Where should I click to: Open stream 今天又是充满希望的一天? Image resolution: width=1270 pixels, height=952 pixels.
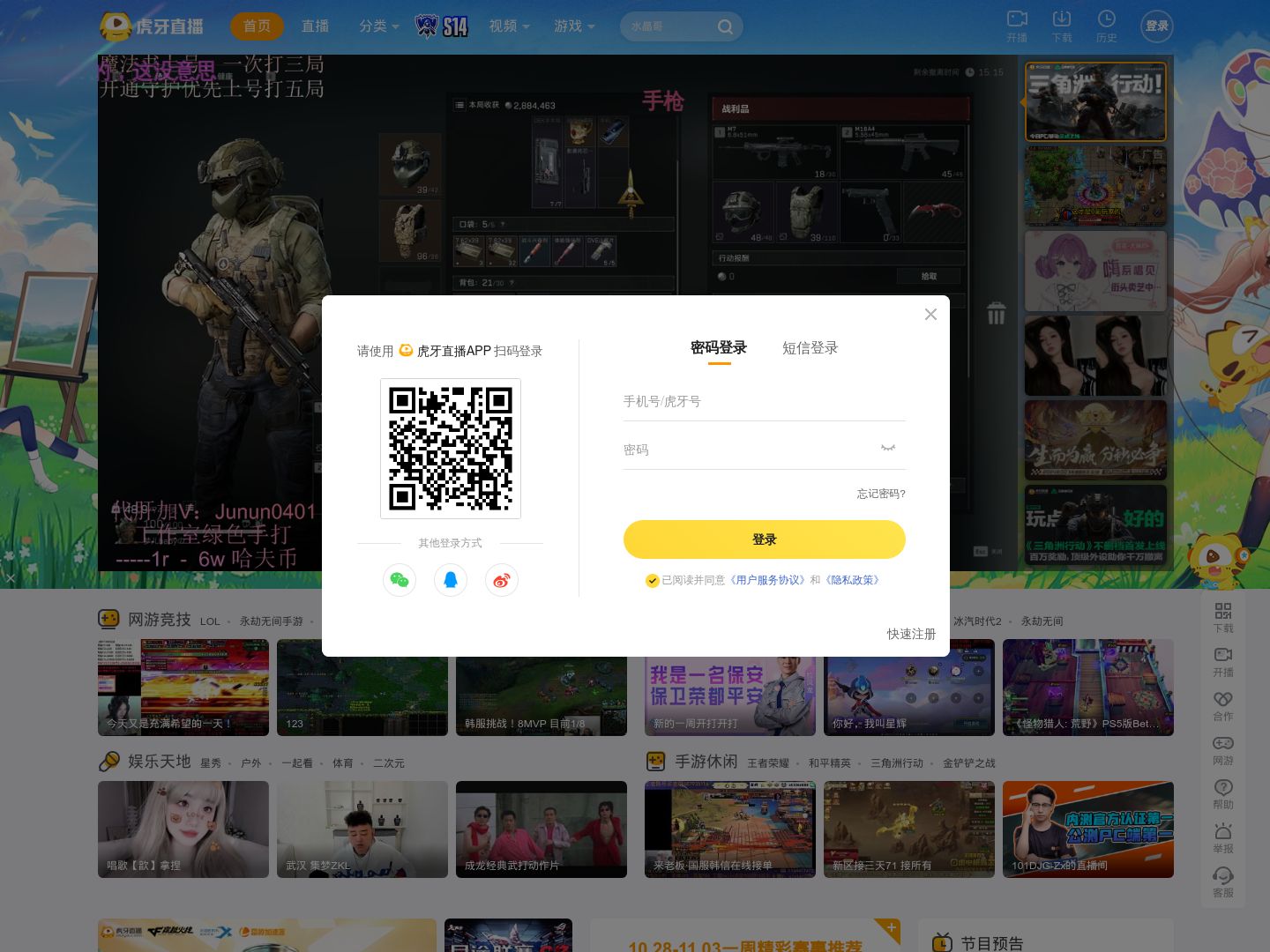pyautogui.click(x=183, y=688)
